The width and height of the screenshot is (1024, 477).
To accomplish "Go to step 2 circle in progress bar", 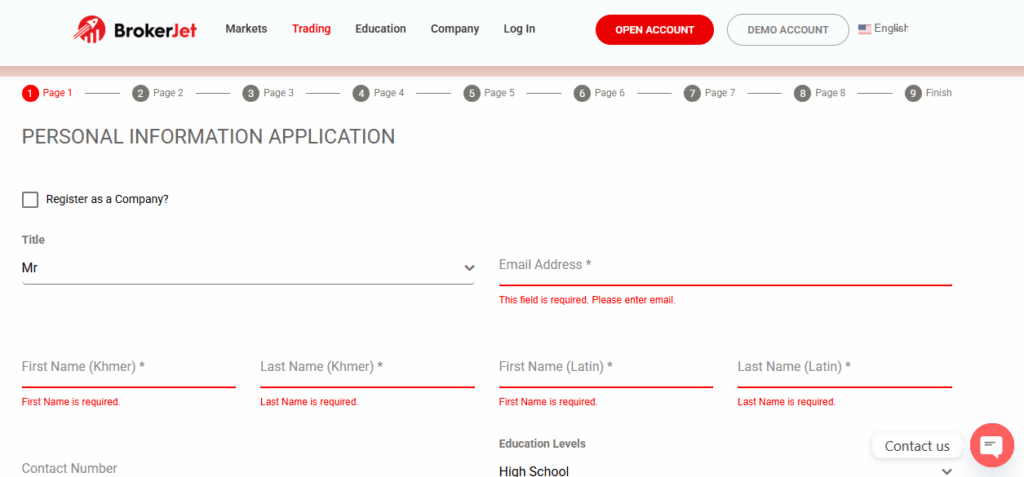I will click(140, 93).
